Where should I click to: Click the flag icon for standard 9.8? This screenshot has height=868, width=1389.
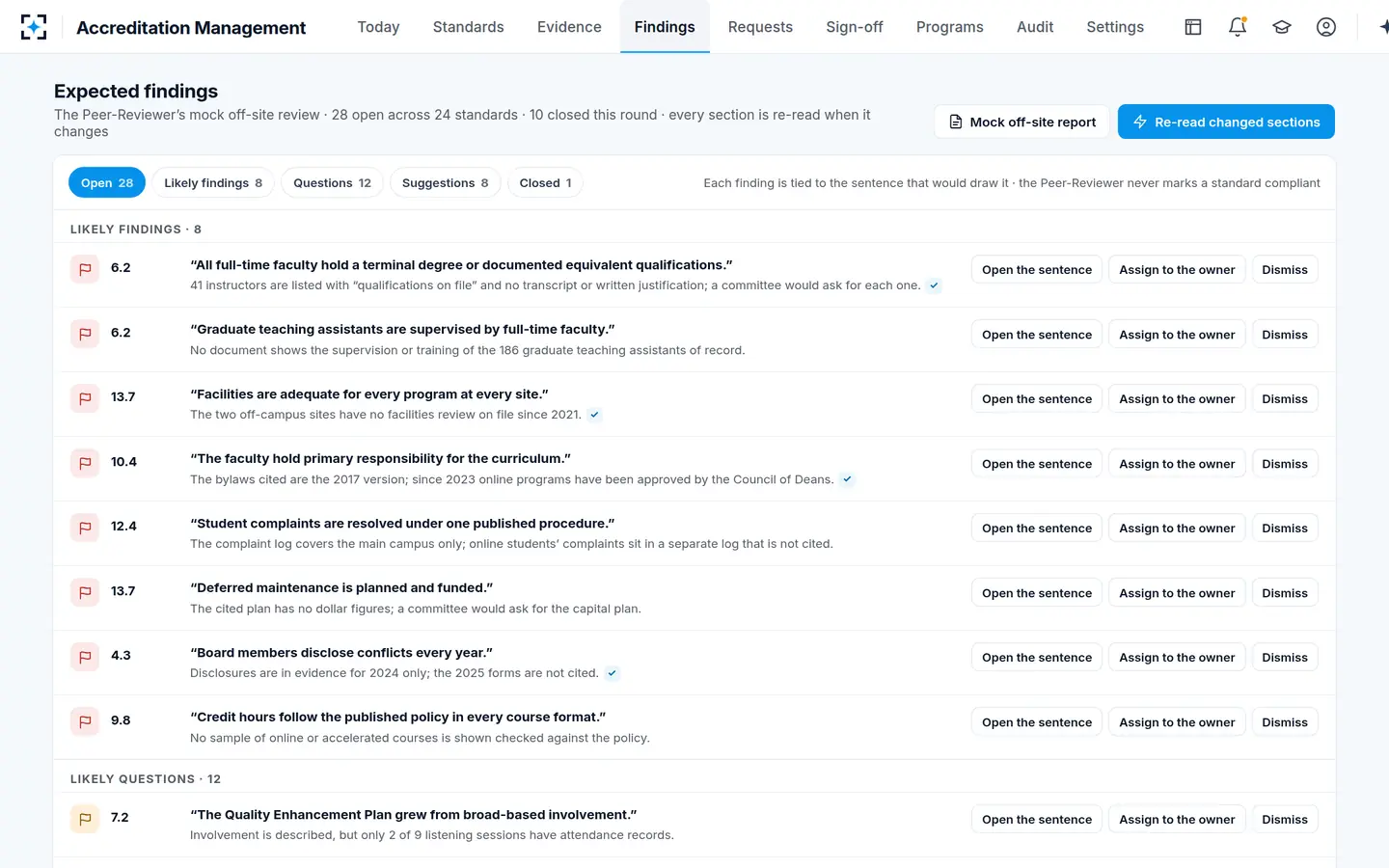coord(85,721)
